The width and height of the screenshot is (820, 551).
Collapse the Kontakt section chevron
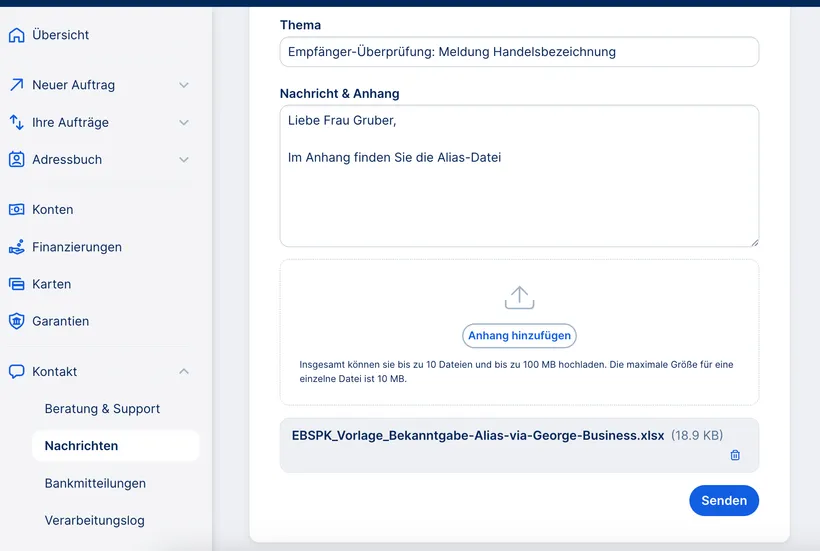pos(184,371)
